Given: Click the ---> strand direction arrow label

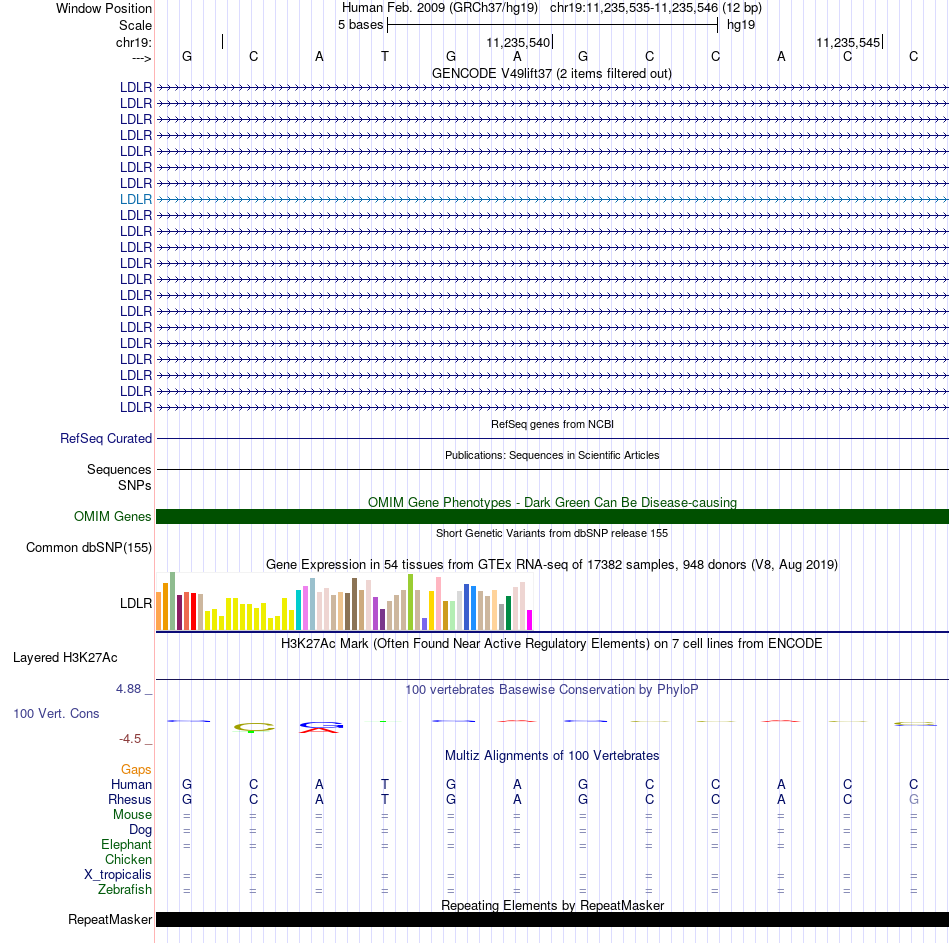Looking at the screenshot, I should [142, 58].
